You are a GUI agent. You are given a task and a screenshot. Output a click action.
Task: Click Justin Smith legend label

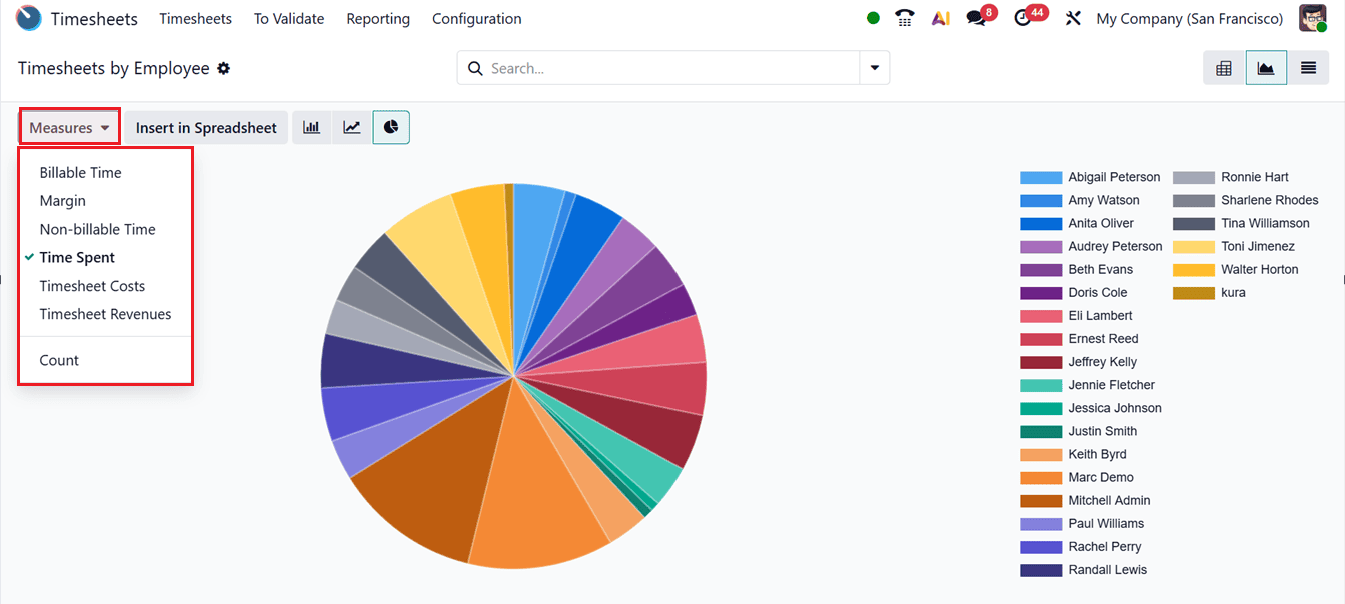1102,431
